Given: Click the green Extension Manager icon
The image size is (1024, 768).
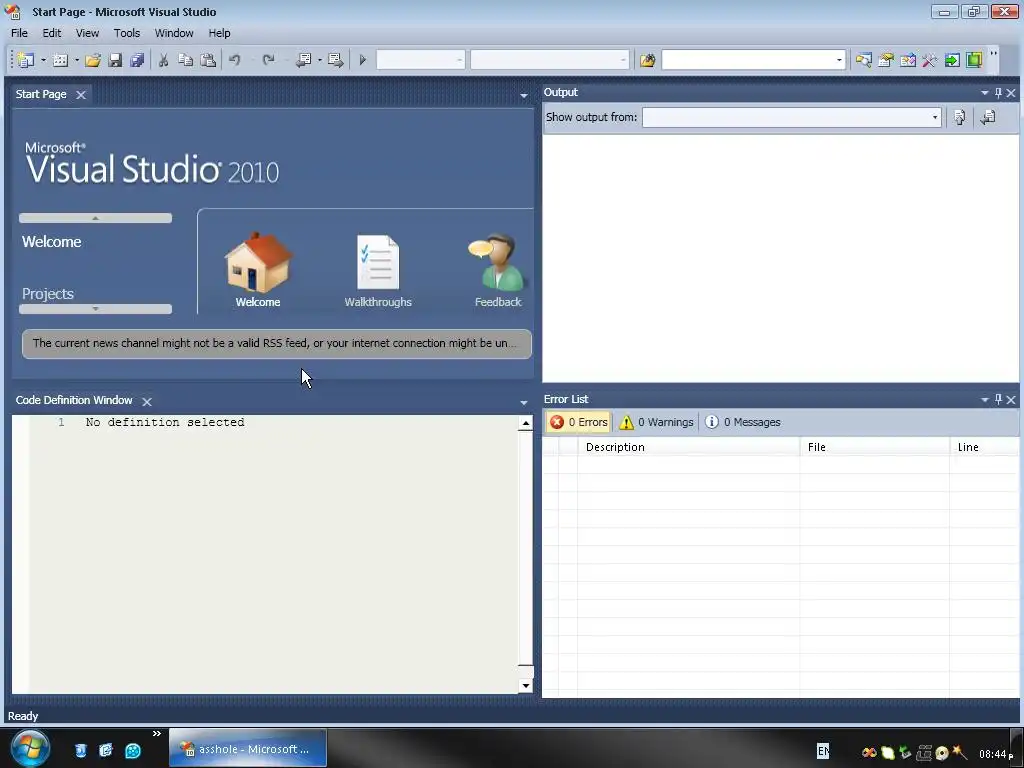Looking at the screenshot, I should [x=974, y=60].
